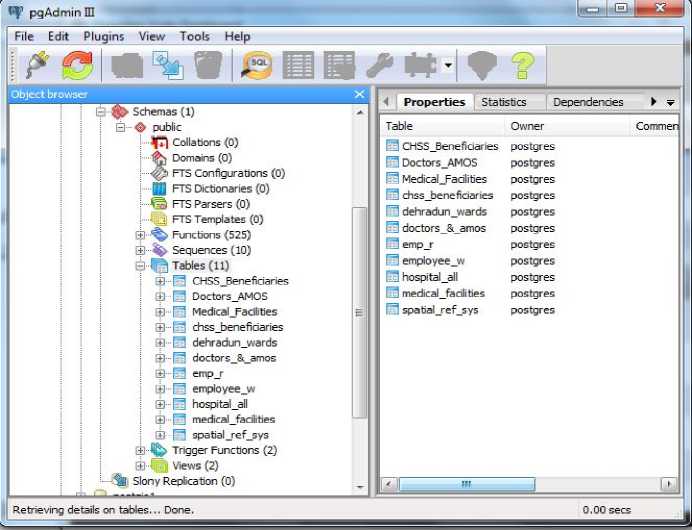Select the medical_facilities table in the tree
The height and width of the screenshot is (530, 692).
pyautogui.click(x=233, y=420)
